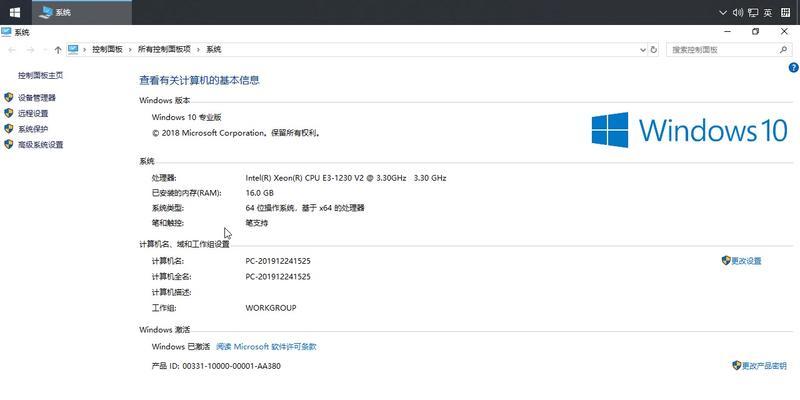
Task: Open 高级系统设置 from sidebar
Action: 40,145
